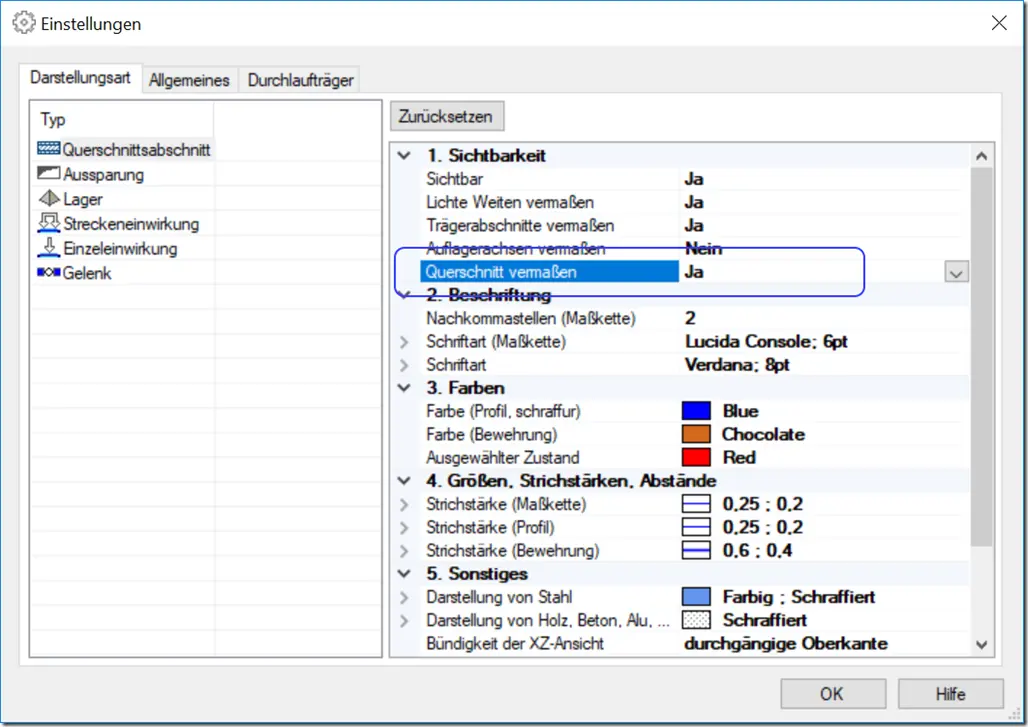Collapse the 5. Sonstiges section

click(405, 574)
